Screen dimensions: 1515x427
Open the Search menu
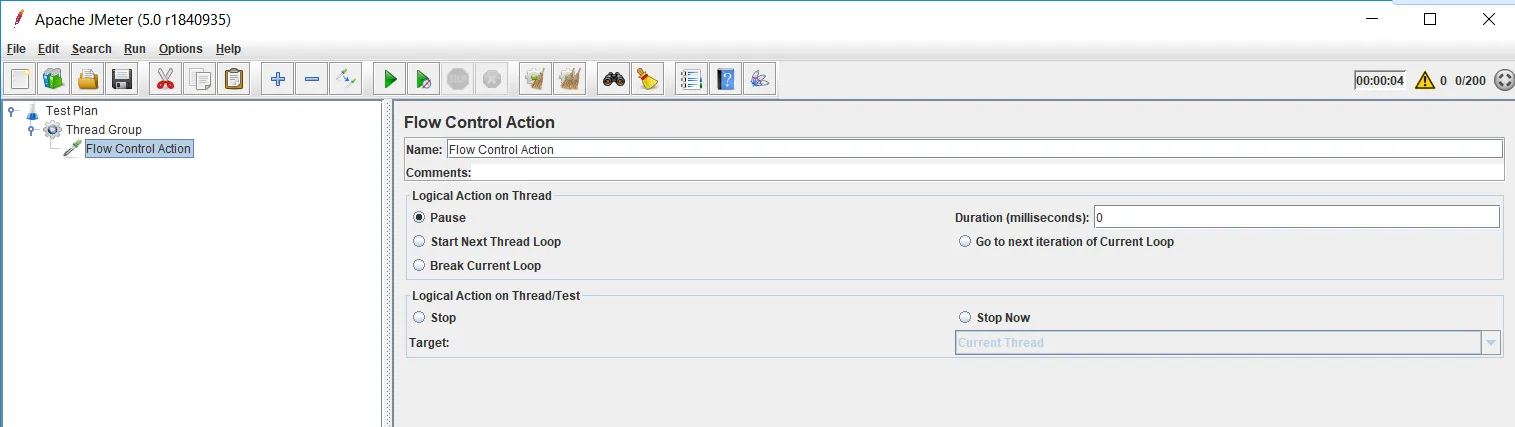click(x=92, y=48)
